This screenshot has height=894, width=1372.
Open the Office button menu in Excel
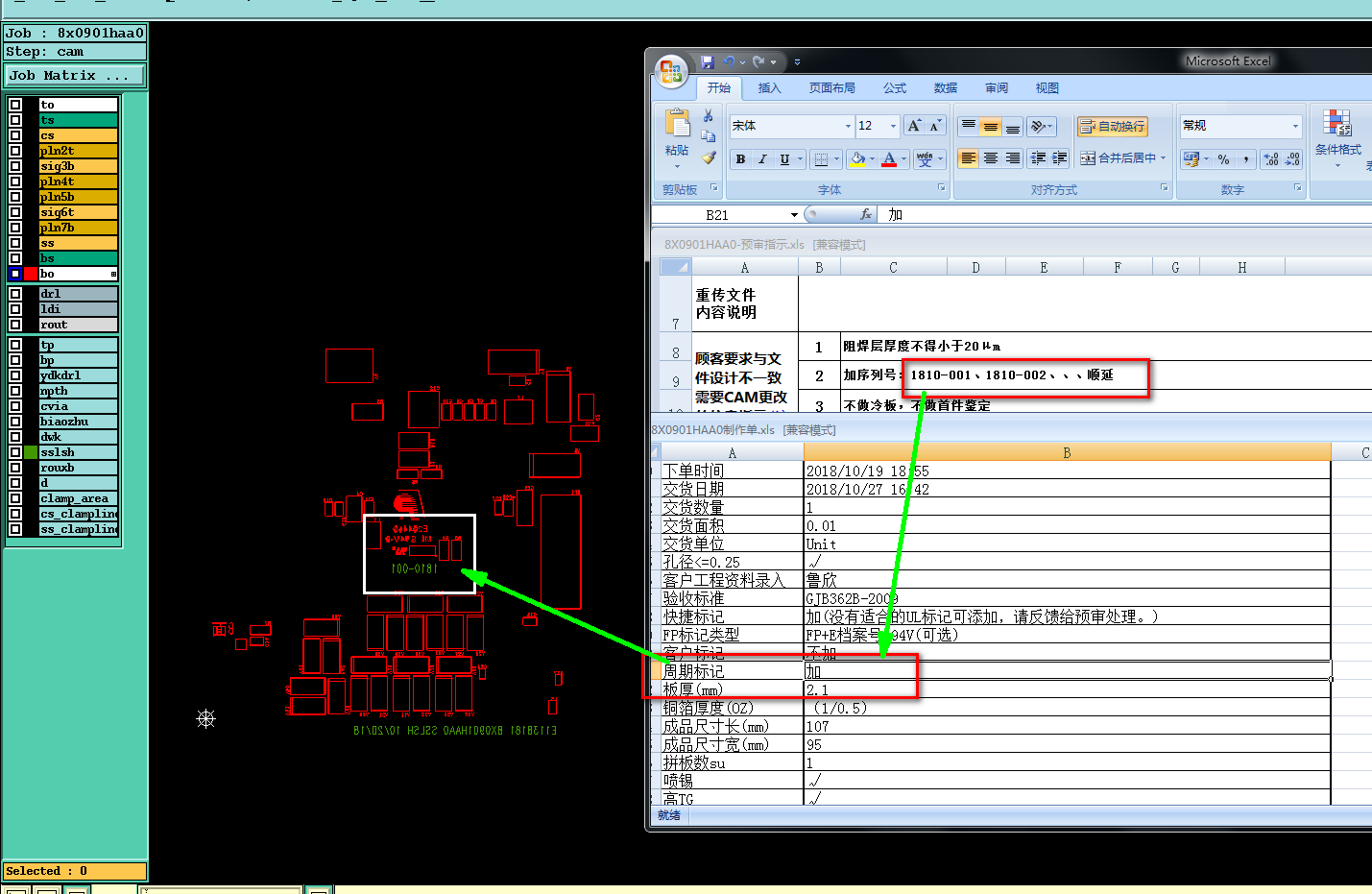[671, 72]
